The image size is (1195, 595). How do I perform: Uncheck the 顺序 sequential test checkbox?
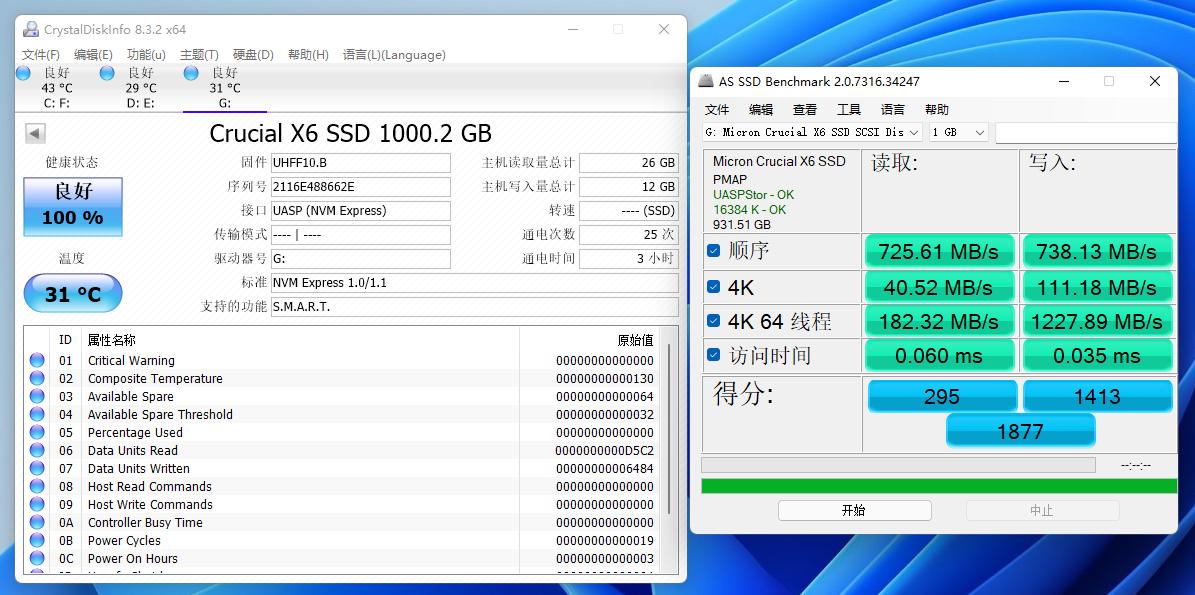click(x=714, y=251)
